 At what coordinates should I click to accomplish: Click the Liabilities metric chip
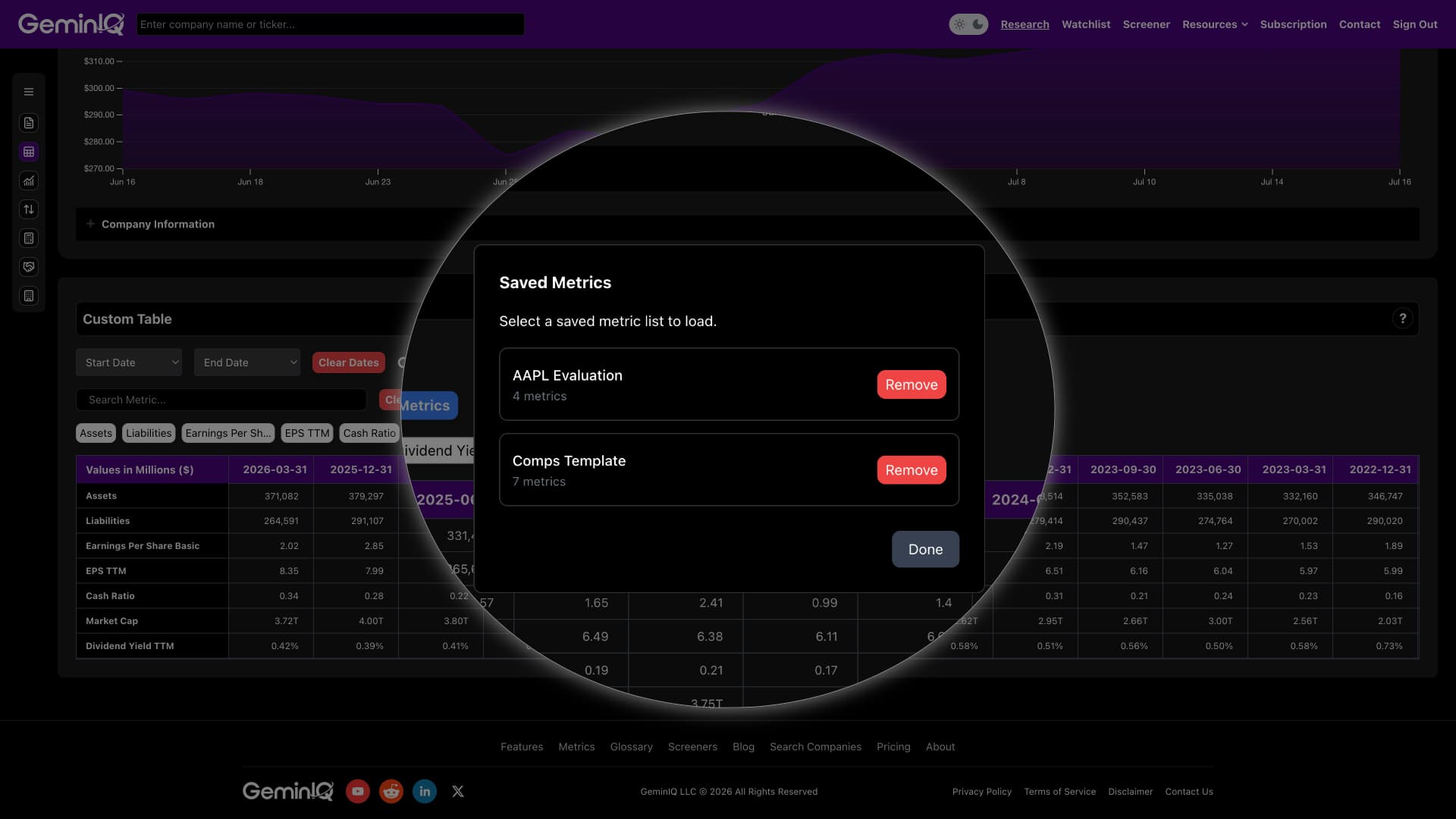click(149, 433)
